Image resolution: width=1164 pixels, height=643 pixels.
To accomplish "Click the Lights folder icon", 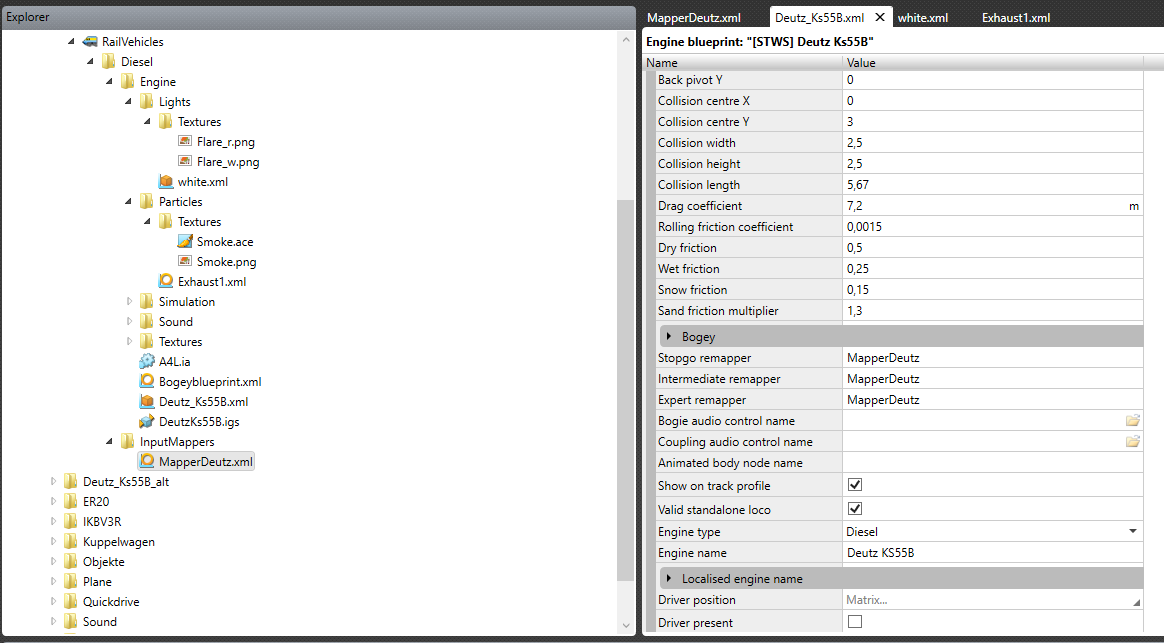I will pyautogui.click(x=147, y=102).
